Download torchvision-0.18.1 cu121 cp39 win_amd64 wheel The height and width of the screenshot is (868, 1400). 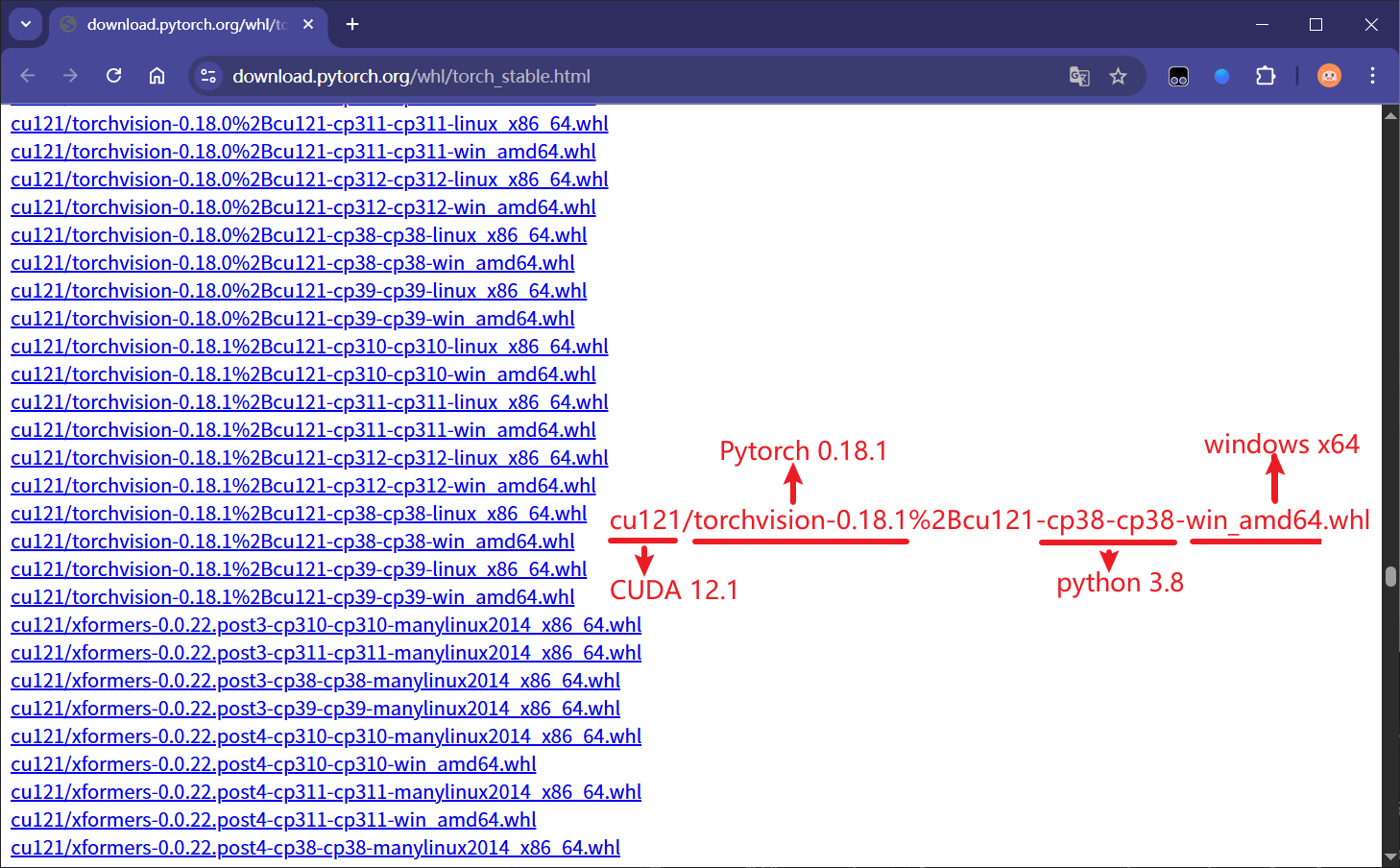293,597
